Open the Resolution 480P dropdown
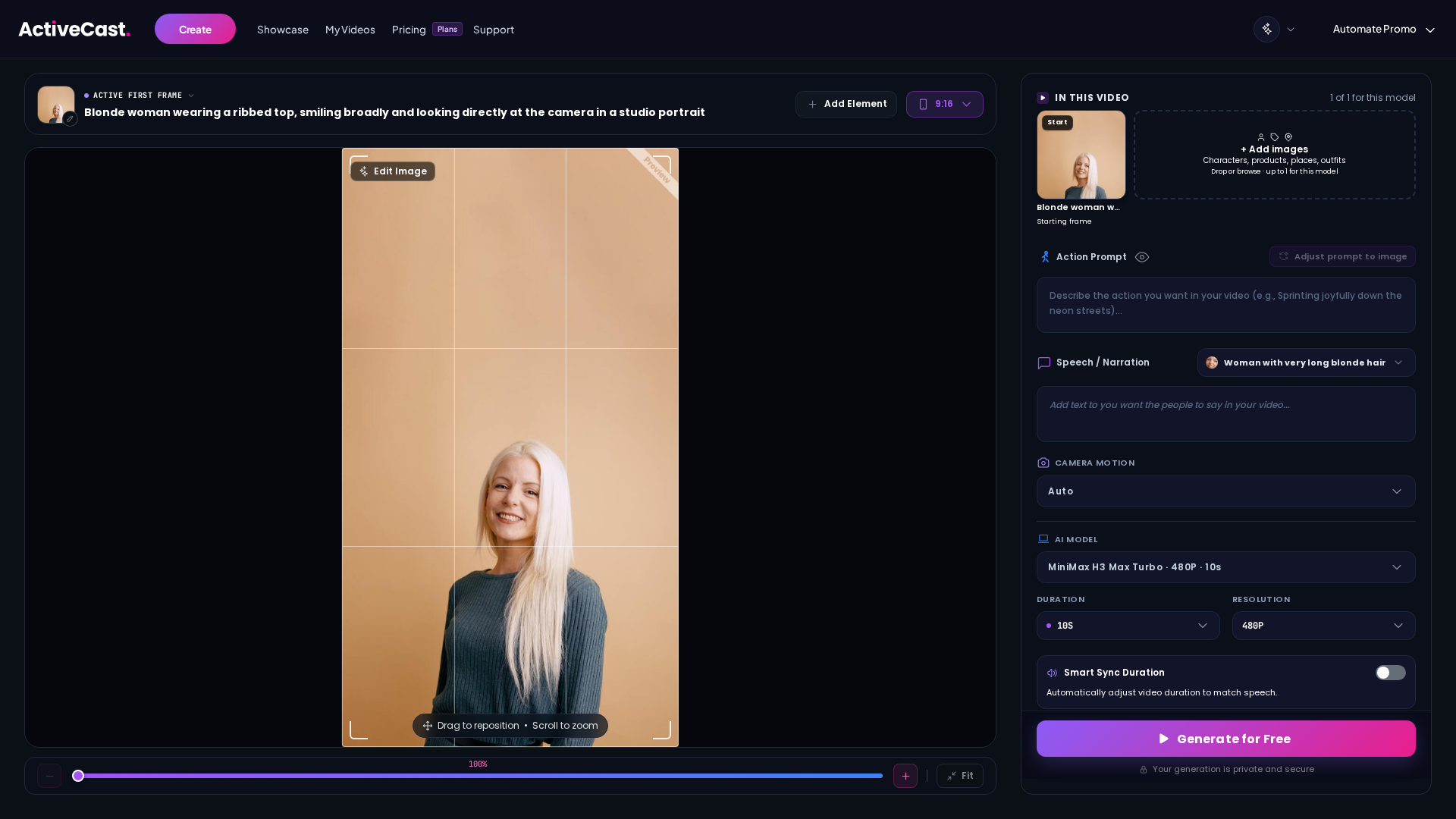Screen dimensions: 1456x819 pos(1324,626)
